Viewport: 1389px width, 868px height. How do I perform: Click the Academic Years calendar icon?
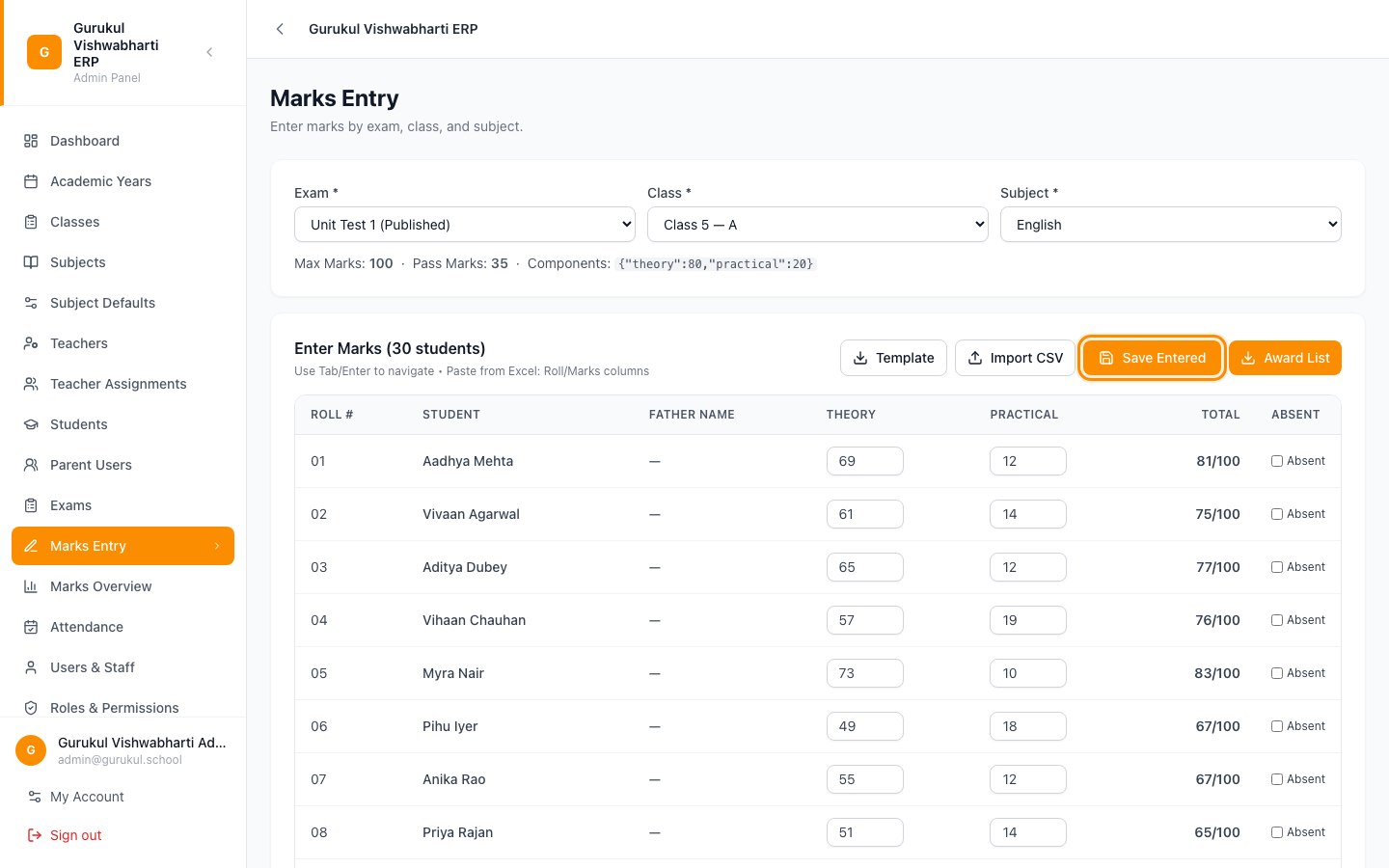(x=31, y=181)
